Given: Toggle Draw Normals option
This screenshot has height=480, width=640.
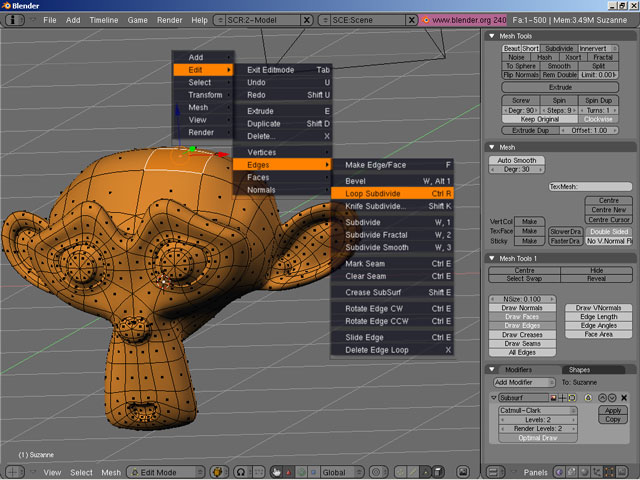Looking at the screenshot, I should (x=522, y=308).
